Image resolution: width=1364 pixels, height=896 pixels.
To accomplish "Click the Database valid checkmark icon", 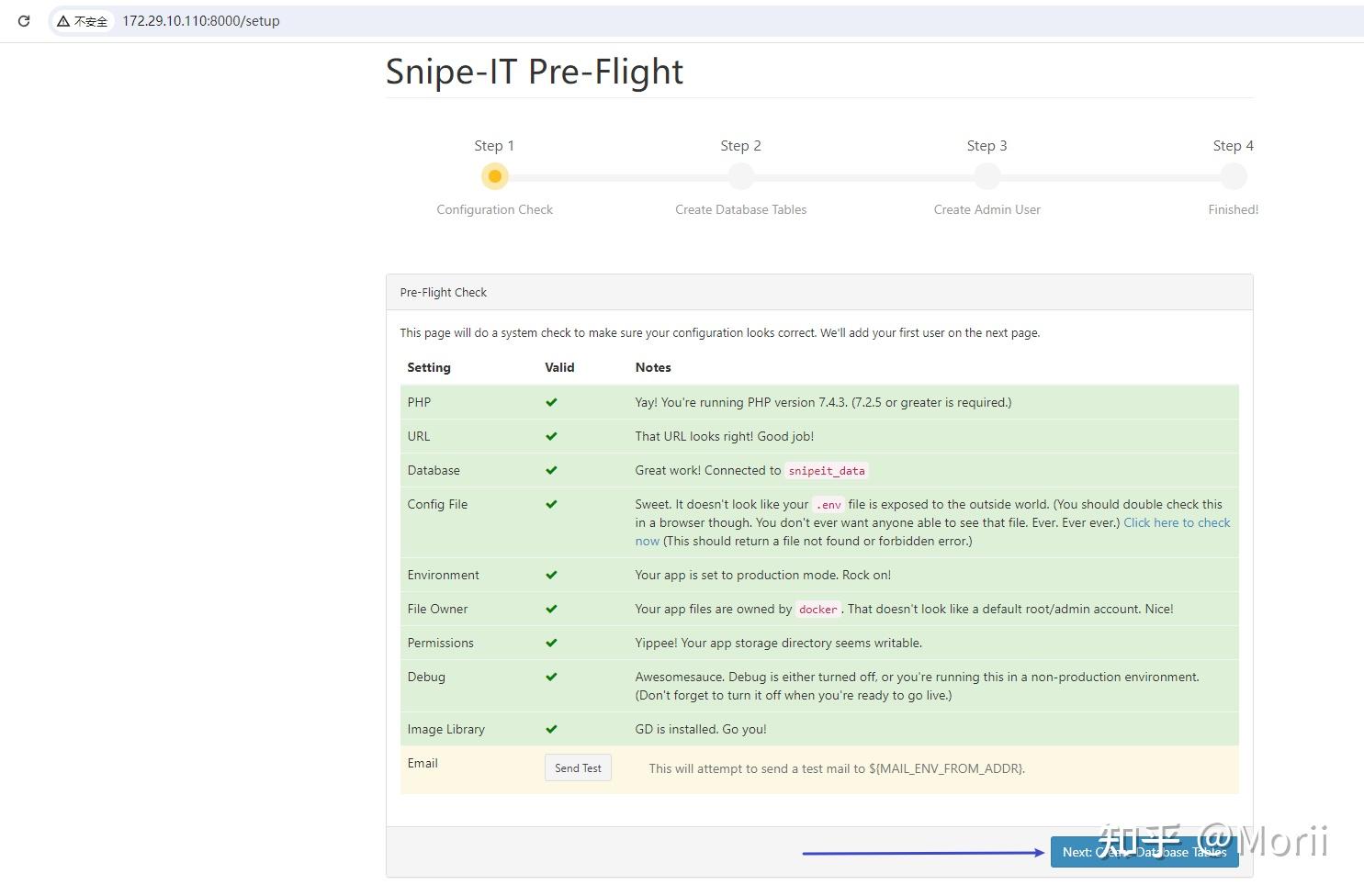I will (551, 470).
